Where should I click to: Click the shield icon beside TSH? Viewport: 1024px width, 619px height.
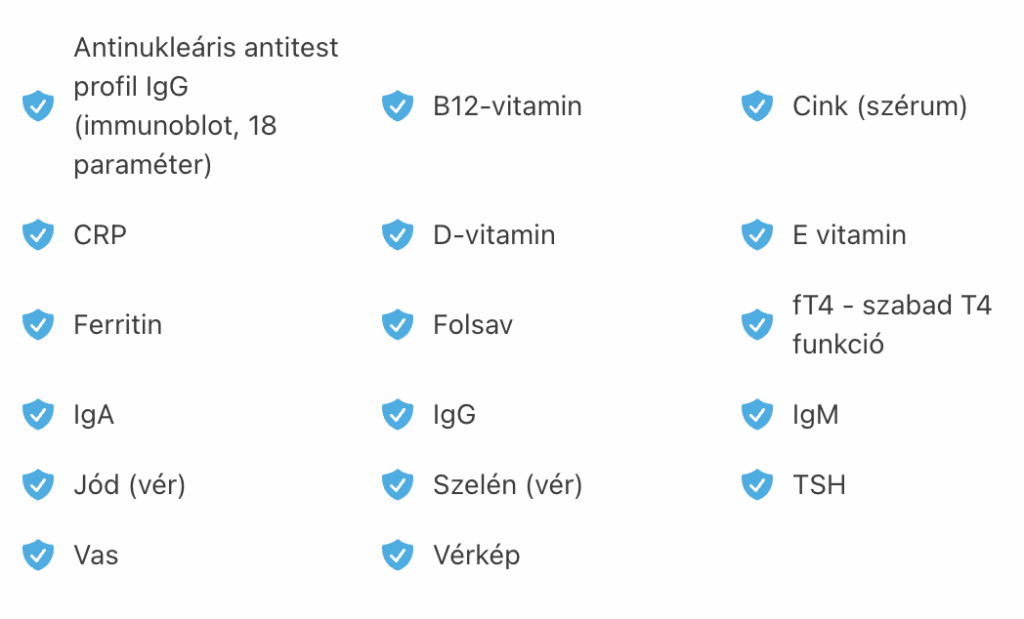pyautogui.click(x=757, y=484)
